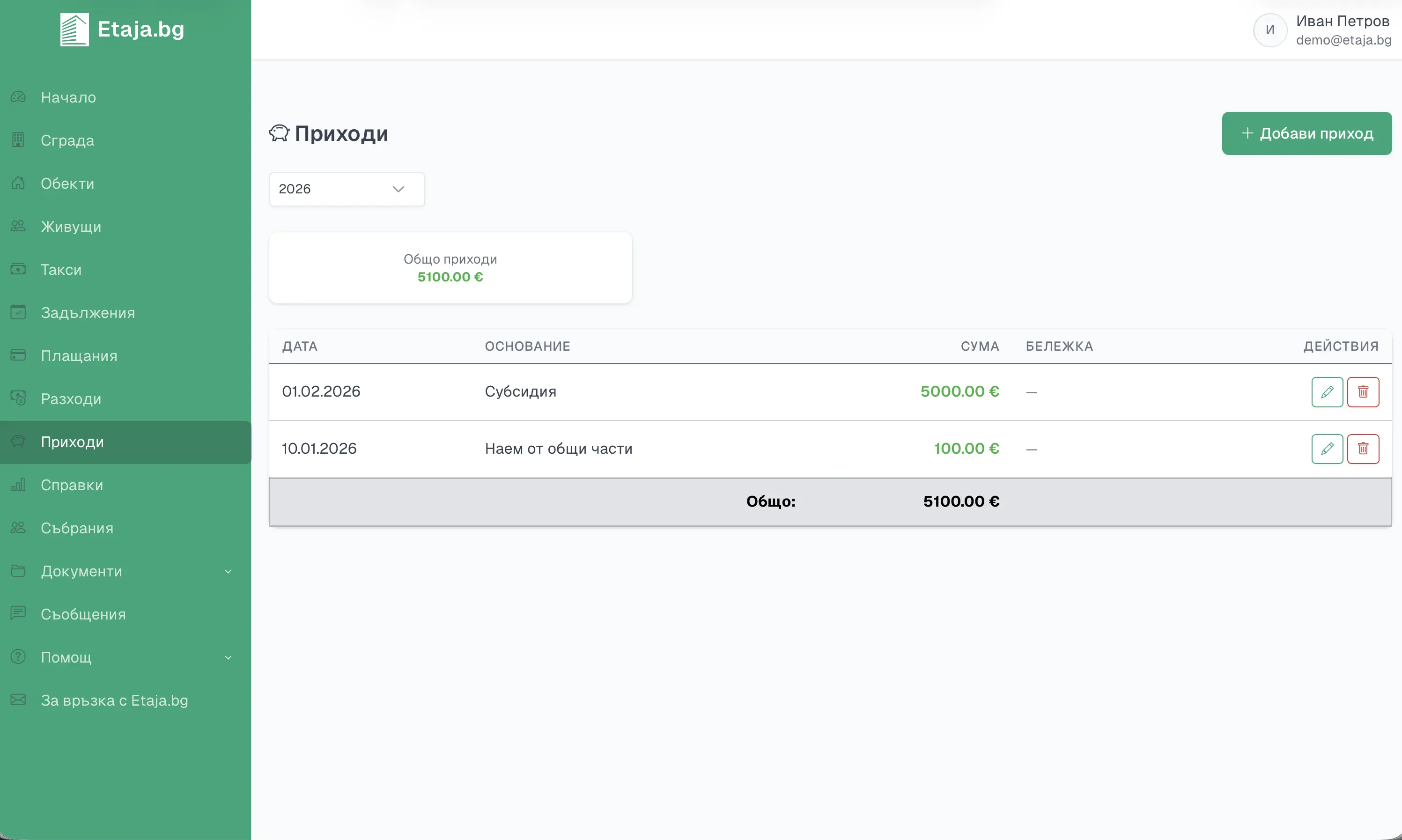Click the ДАТА column header
This screenshot has width=1402, height=840.
[299, 346]
